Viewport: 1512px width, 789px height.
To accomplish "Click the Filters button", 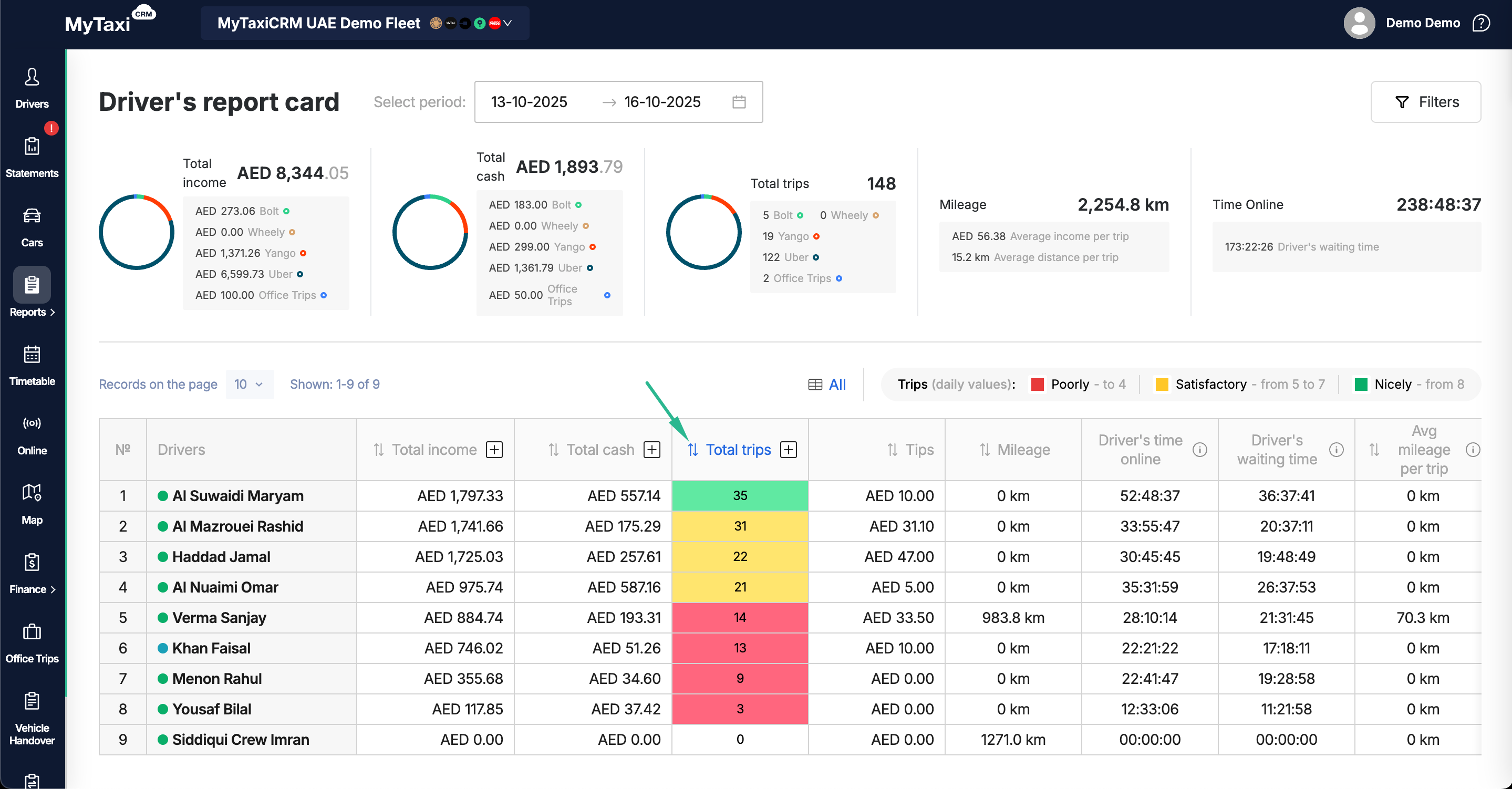I will coord(1425,102).
